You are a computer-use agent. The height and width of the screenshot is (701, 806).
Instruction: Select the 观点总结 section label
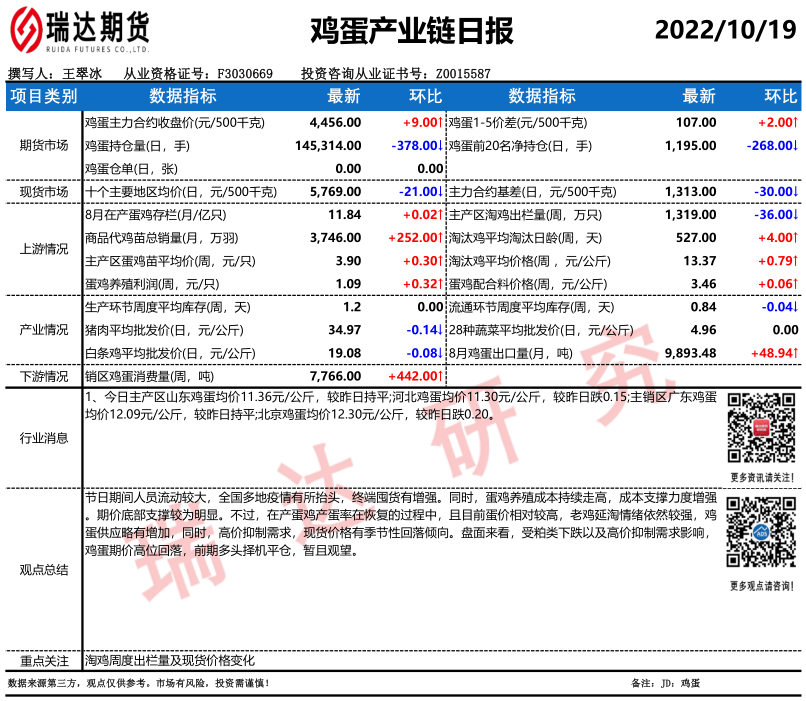[44, 569]
